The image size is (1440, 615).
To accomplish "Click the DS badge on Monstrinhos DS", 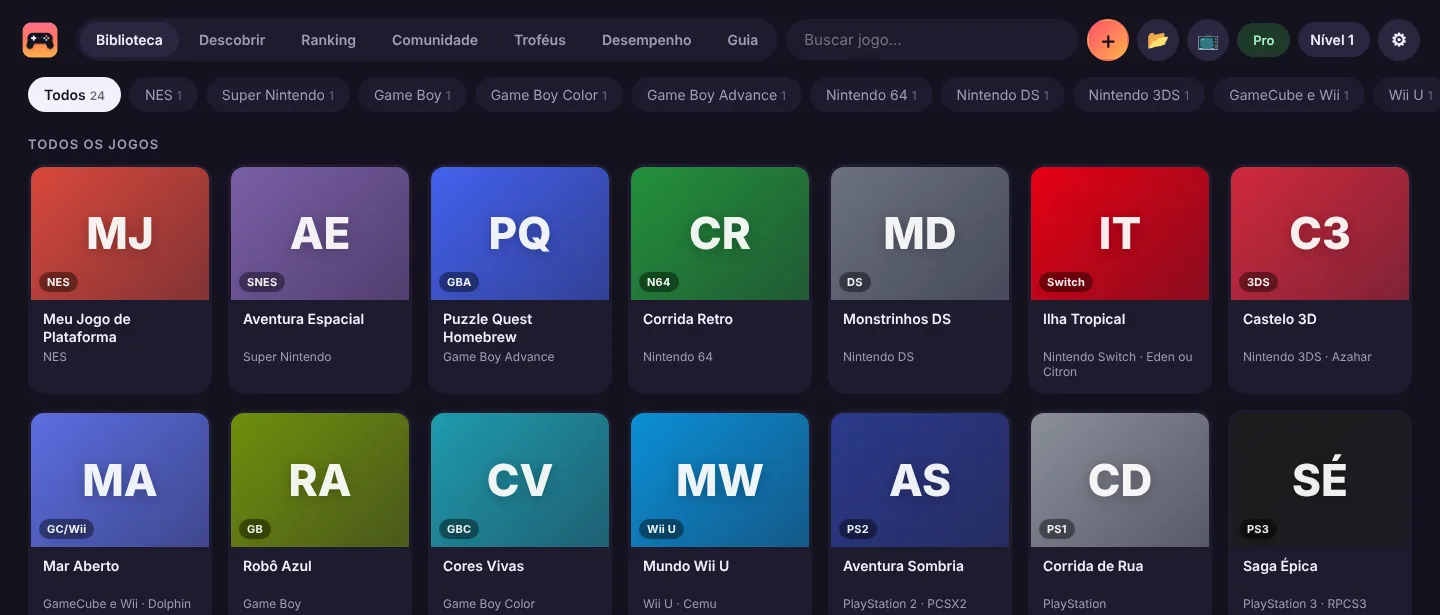I will pyautogui.click(x=855, y=282).
